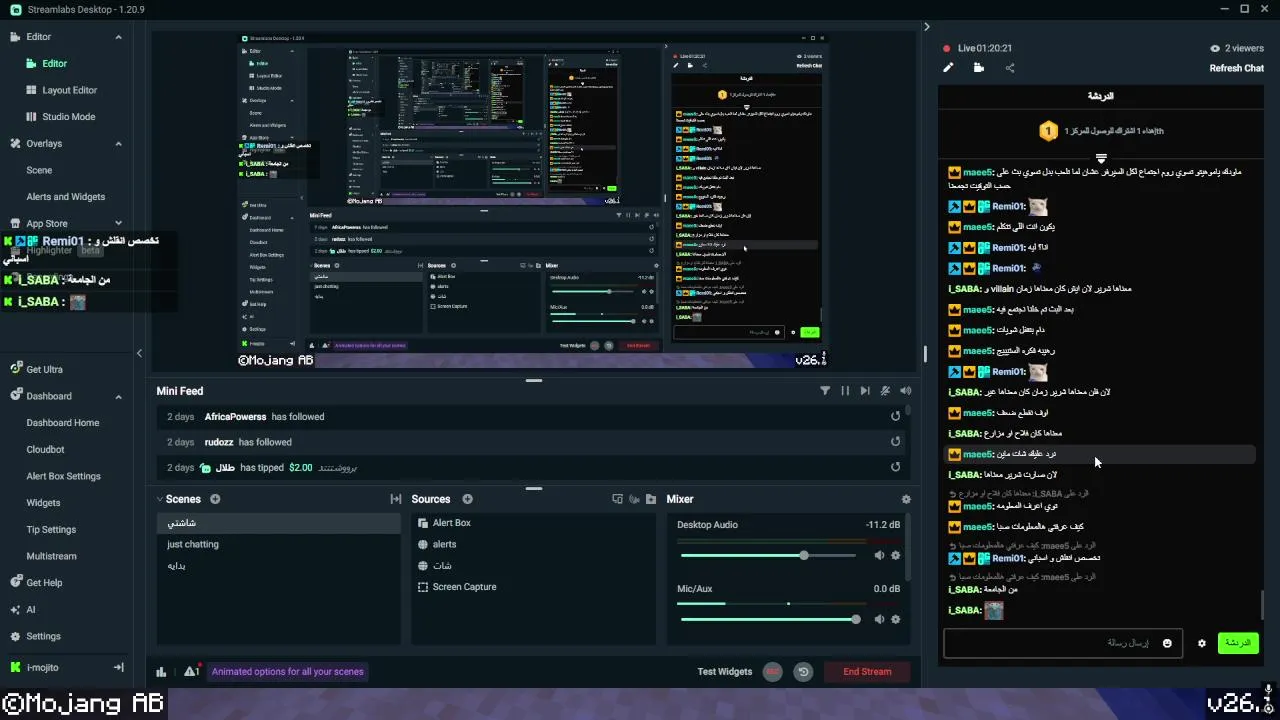1280x720 pixels.
Task: Adjust Mic/Aux volume slider
Action: click(x=770, y=619)
